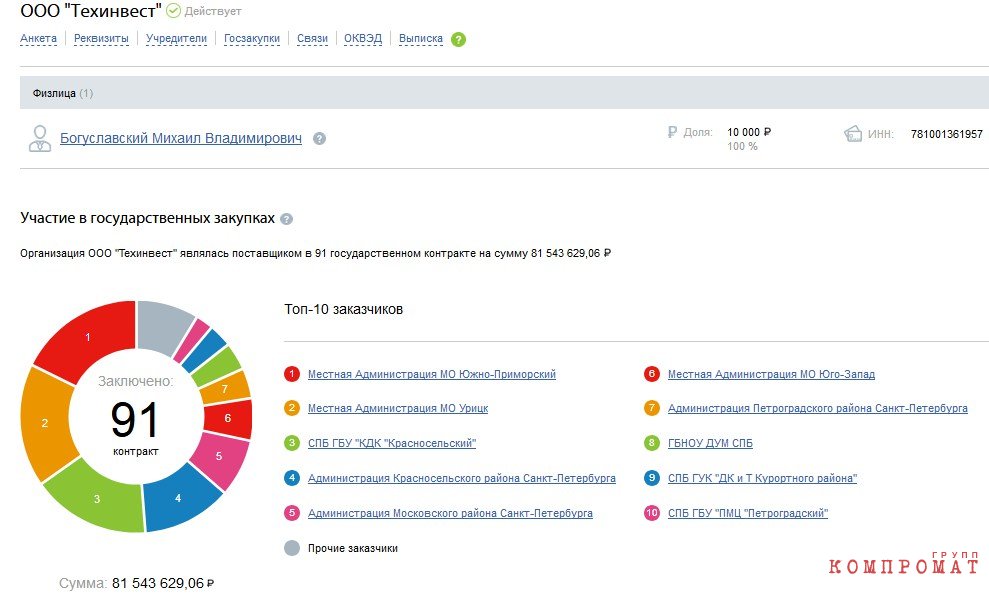Viewport: 989px width, 594px height.
Task: Click red legend marker number 6
Action: tap(652, 374)
